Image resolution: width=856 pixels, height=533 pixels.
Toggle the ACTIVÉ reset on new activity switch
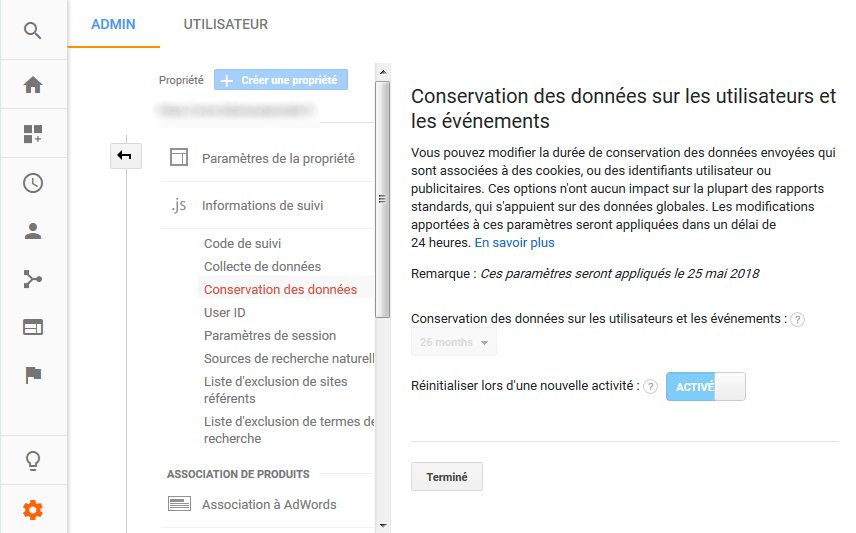(705, 387)
